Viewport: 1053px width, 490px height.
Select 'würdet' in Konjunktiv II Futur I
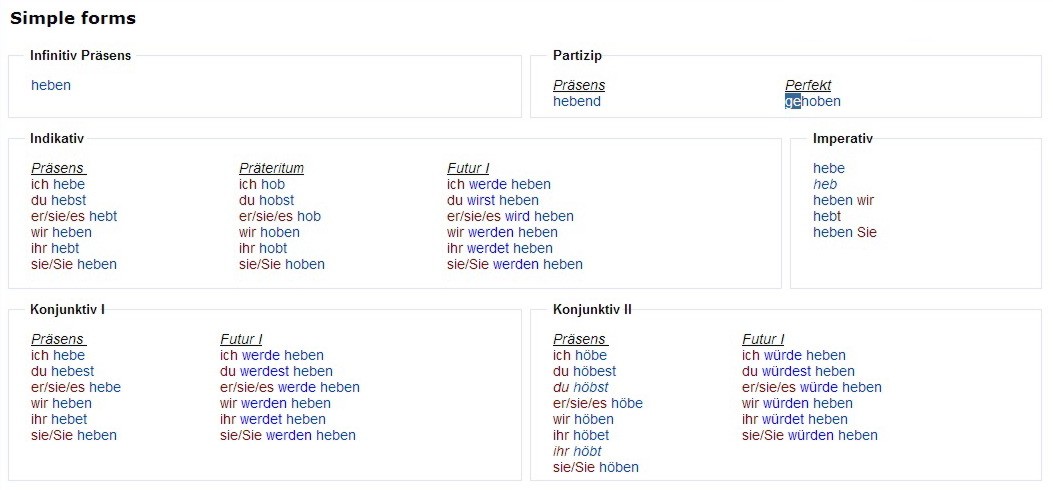tap(782, 419)
